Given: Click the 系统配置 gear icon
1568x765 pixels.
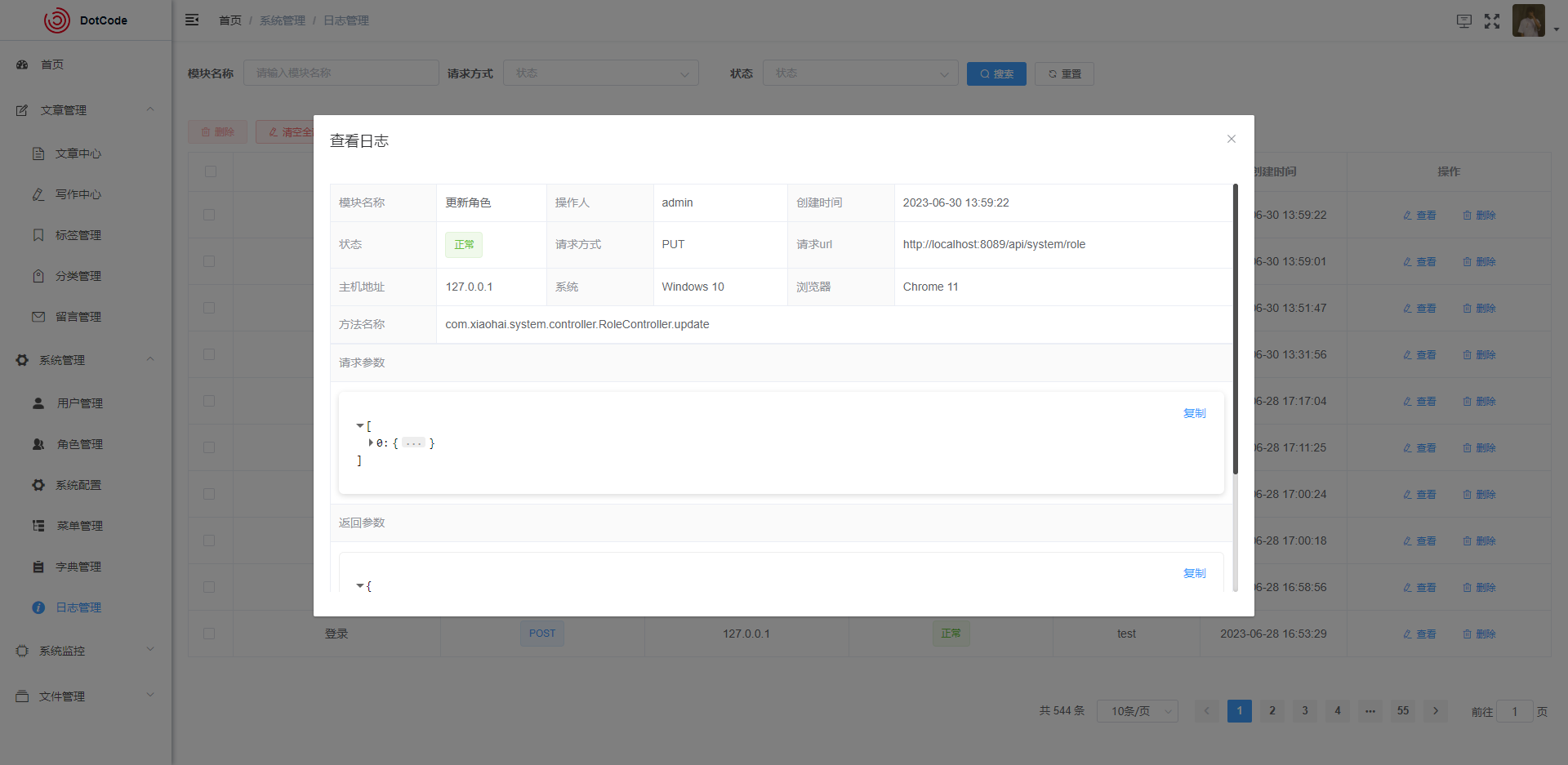Looking at the screenshot, I should [38, 485].
